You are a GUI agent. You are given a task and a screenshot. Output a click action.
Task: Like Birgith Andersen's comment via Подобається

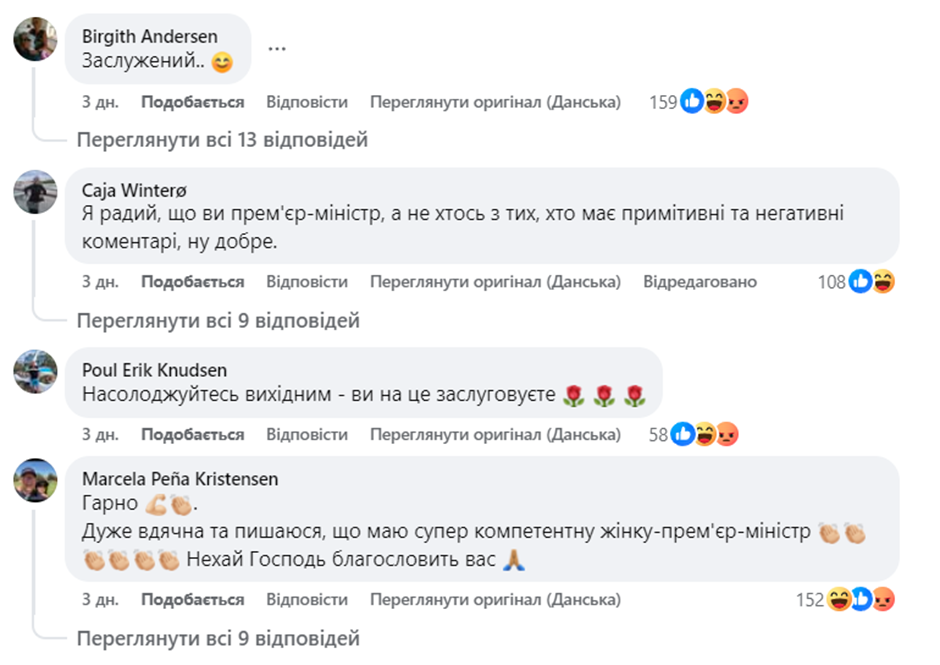click(192, 102)
